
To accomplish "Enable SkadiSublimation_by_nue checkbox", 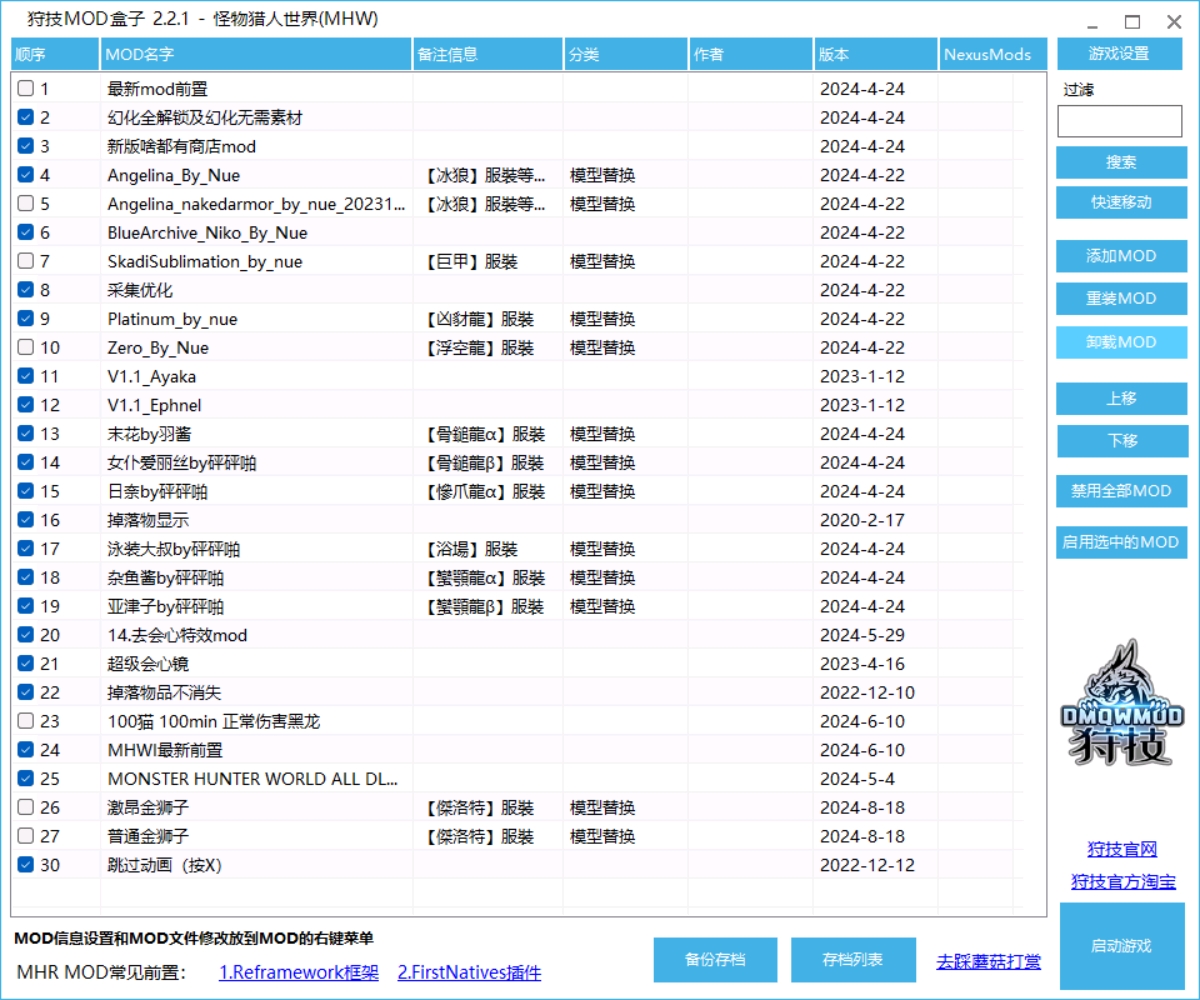I will (x=26, y=262).
